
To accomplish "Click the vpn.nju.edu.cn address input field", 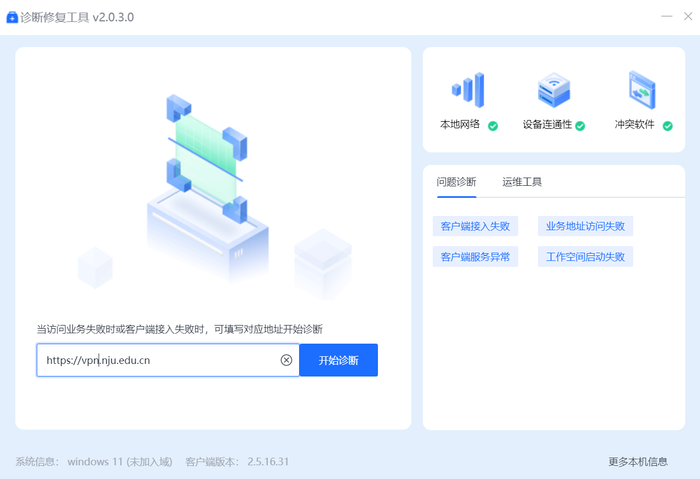I will coord(167,360).
